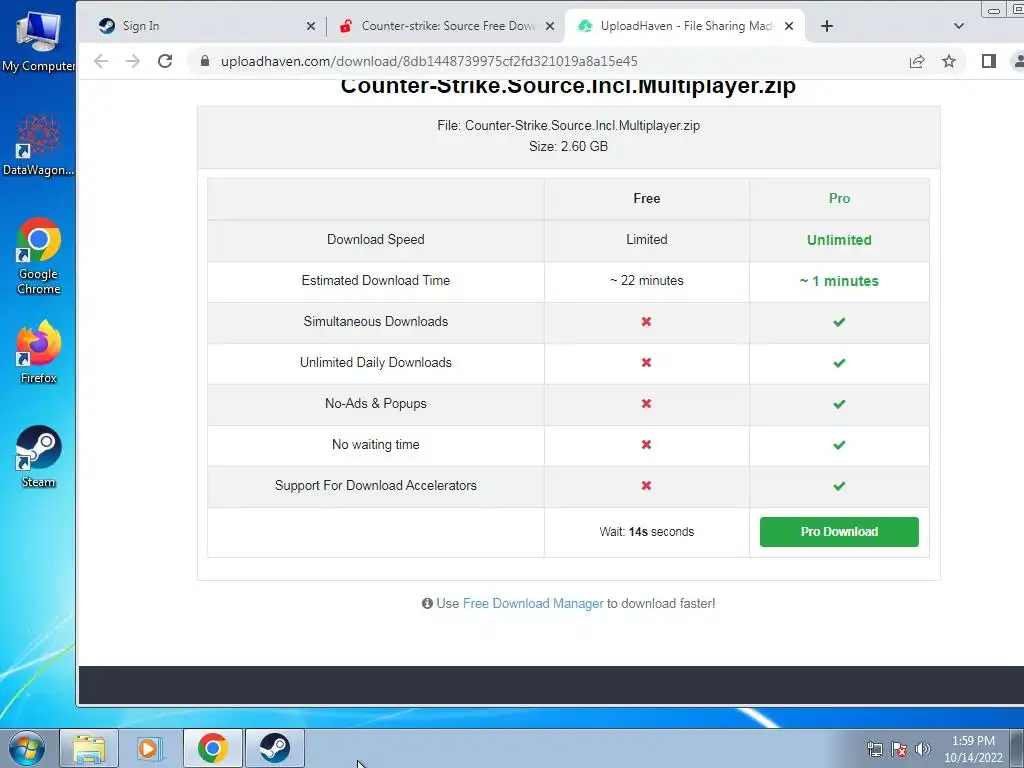The height and width of the screenshot is (768, 1024).
Task: Switch to the Counter-strike: Source Free Download tab
Action: coord(446,26)
